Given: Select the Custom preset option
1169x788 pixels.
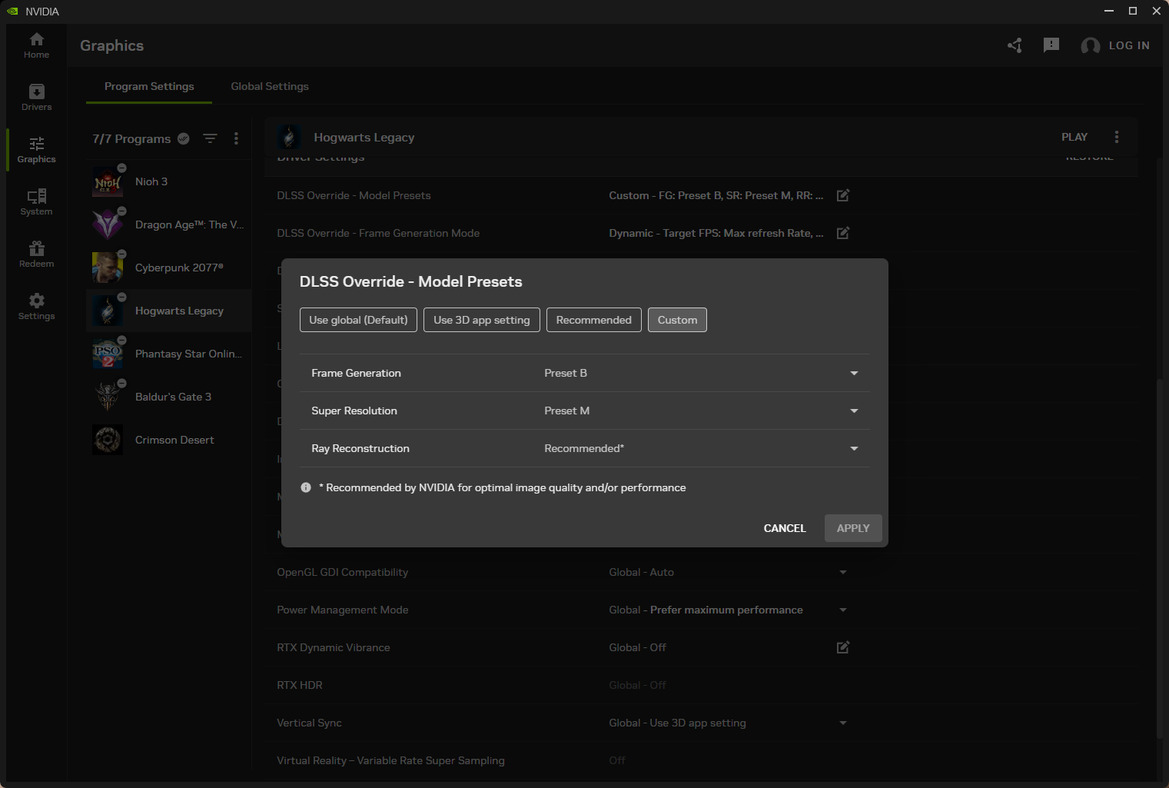Looking at the screenshot, I should [677, 319].
